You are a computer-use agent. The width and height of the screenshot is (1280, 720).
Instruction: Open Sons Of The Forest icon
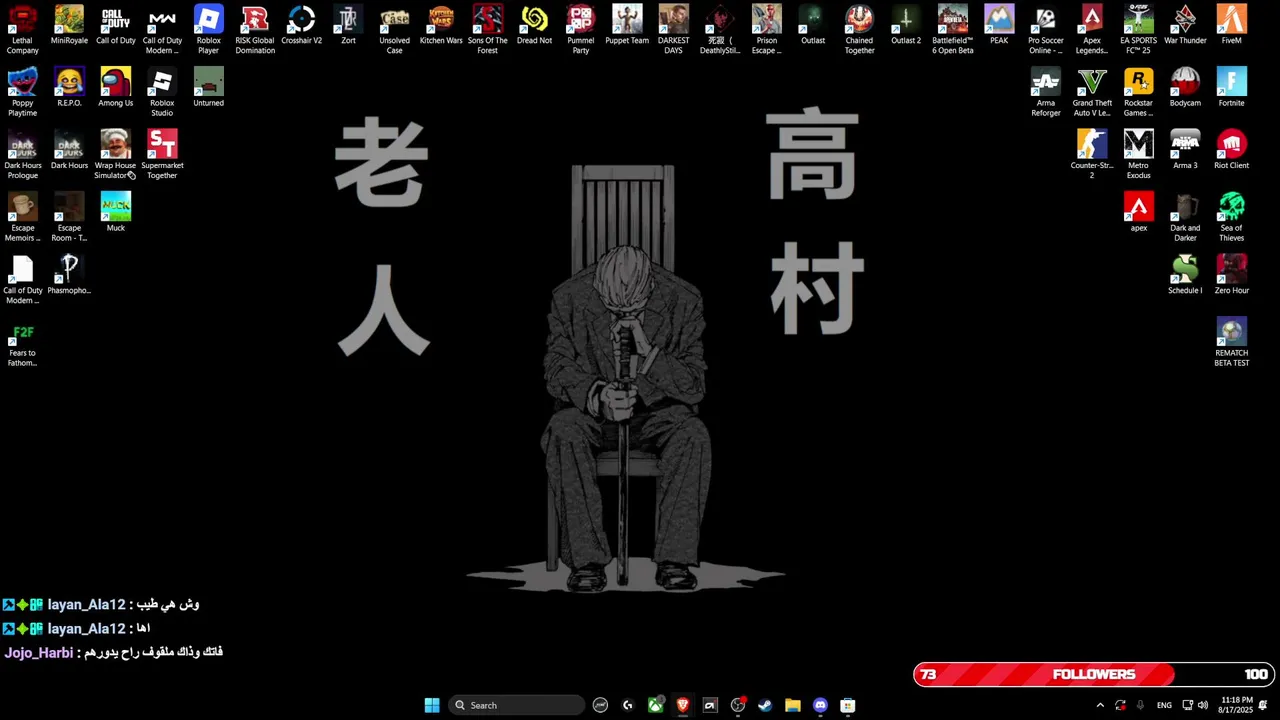point(487,29)
